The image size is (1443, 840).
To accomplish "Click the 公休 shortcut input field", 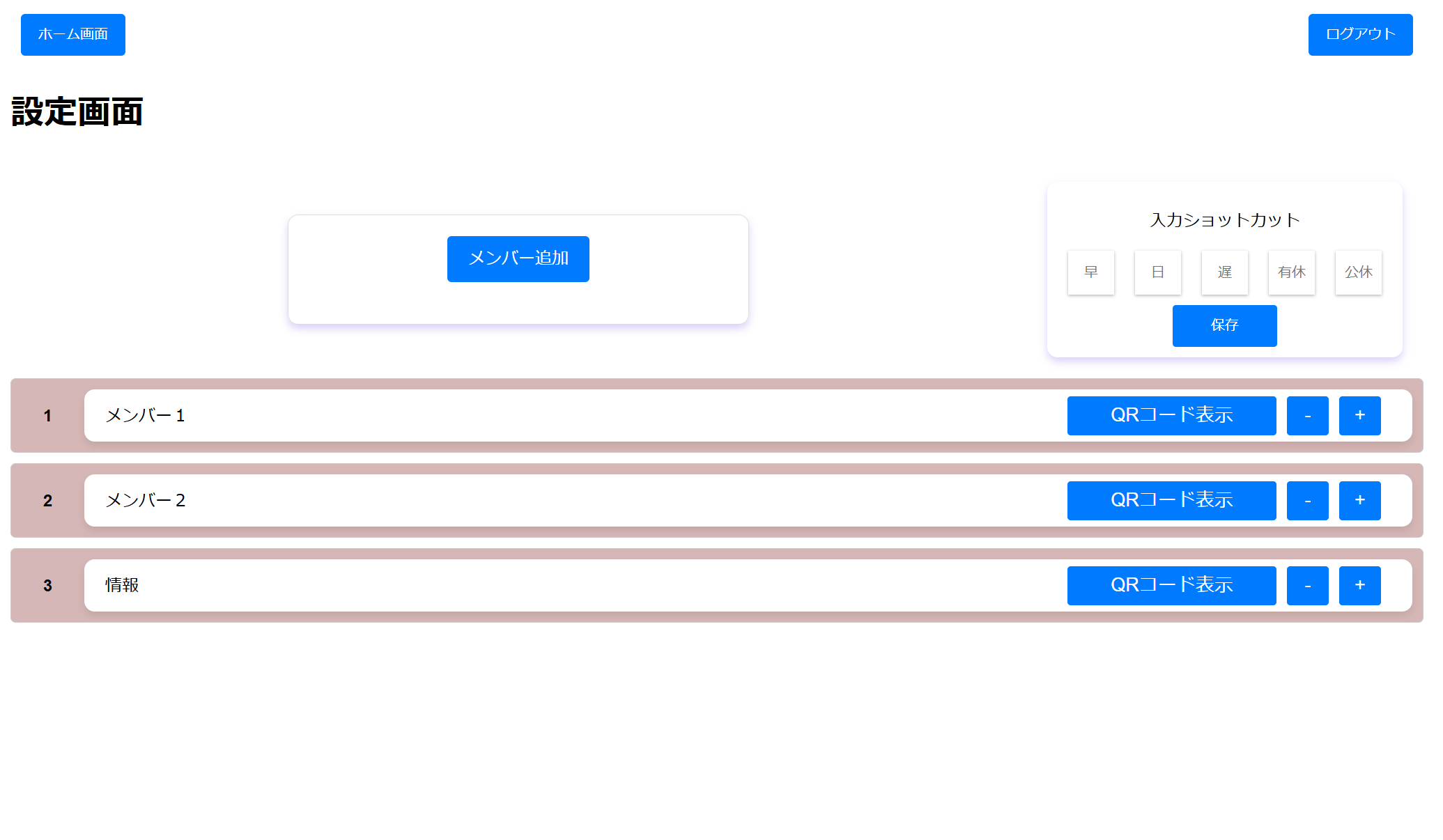I will 1359,272.
